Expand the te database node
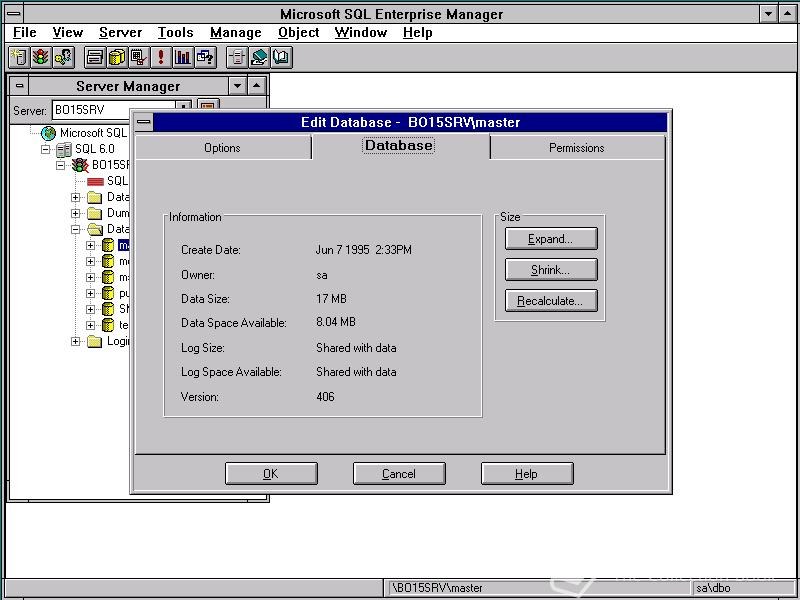The height and width of the screenshot is (600, 800). pos(90,325)
